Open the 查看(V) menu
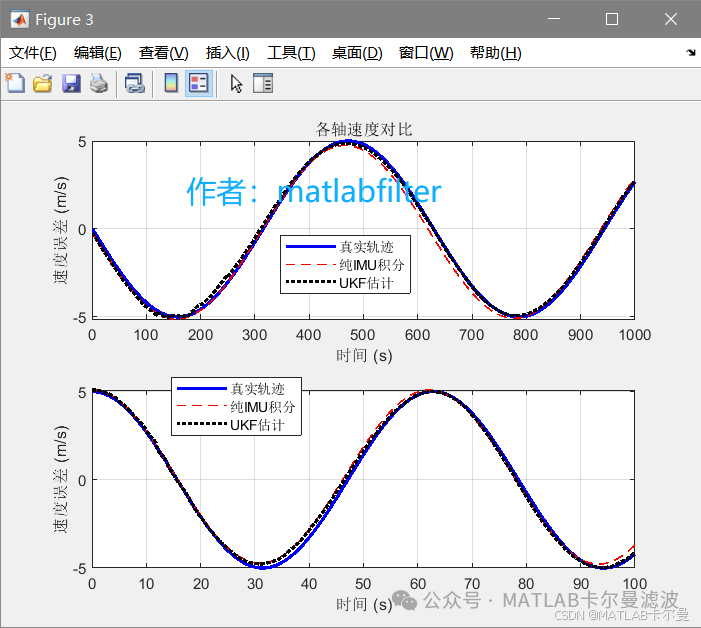Viewport: 701px width, 628px height. click(163, 53)
